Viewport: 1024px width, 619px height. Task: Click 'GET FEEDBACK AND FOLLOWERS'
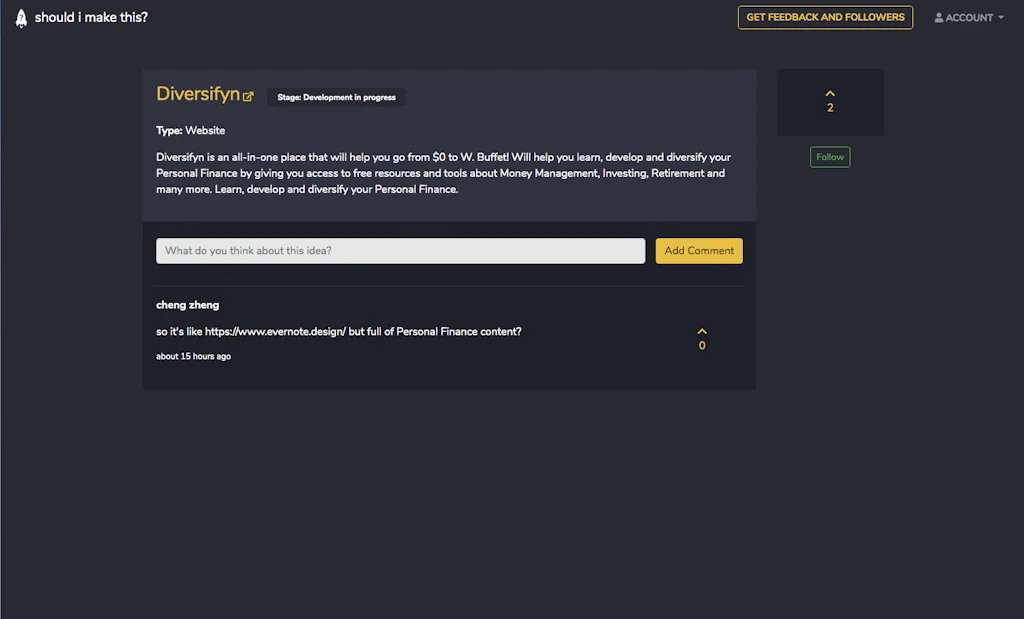click(825, 17)
